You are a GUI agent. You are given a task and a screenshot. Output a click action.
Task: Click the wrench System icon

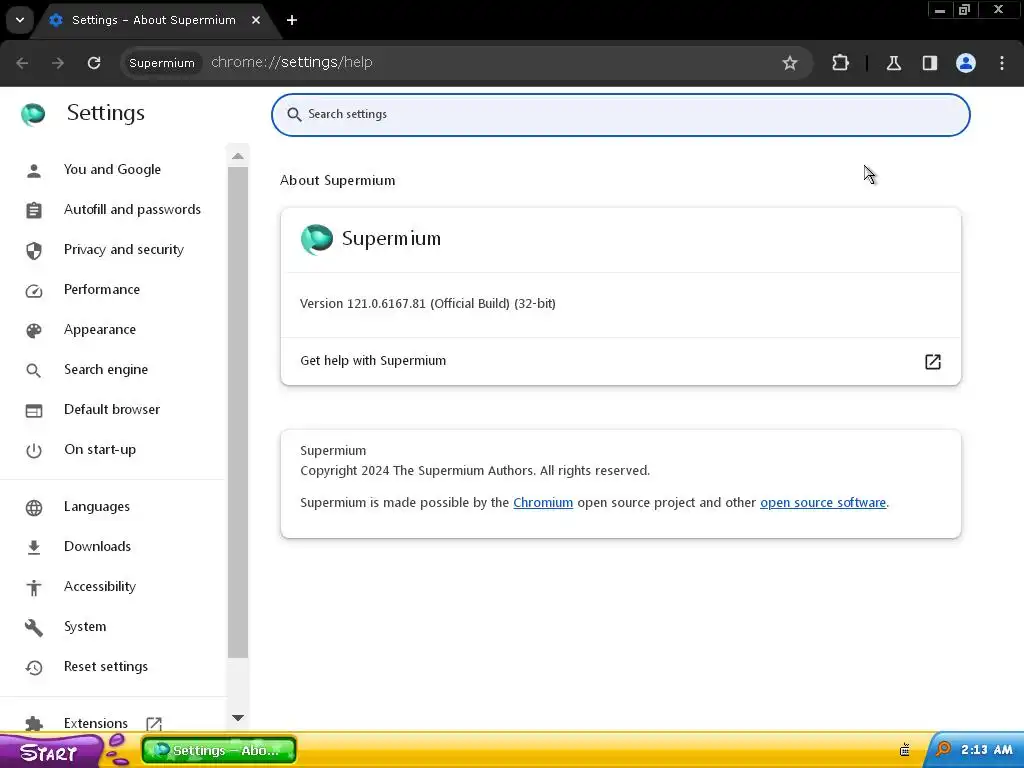pyautogui.click(x=34, y=628)
